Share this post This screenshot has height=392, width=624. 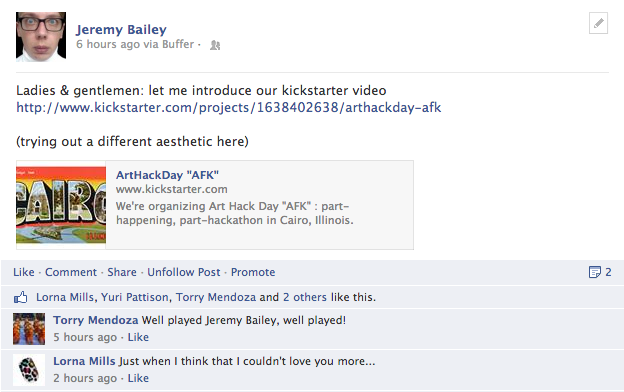122,272
